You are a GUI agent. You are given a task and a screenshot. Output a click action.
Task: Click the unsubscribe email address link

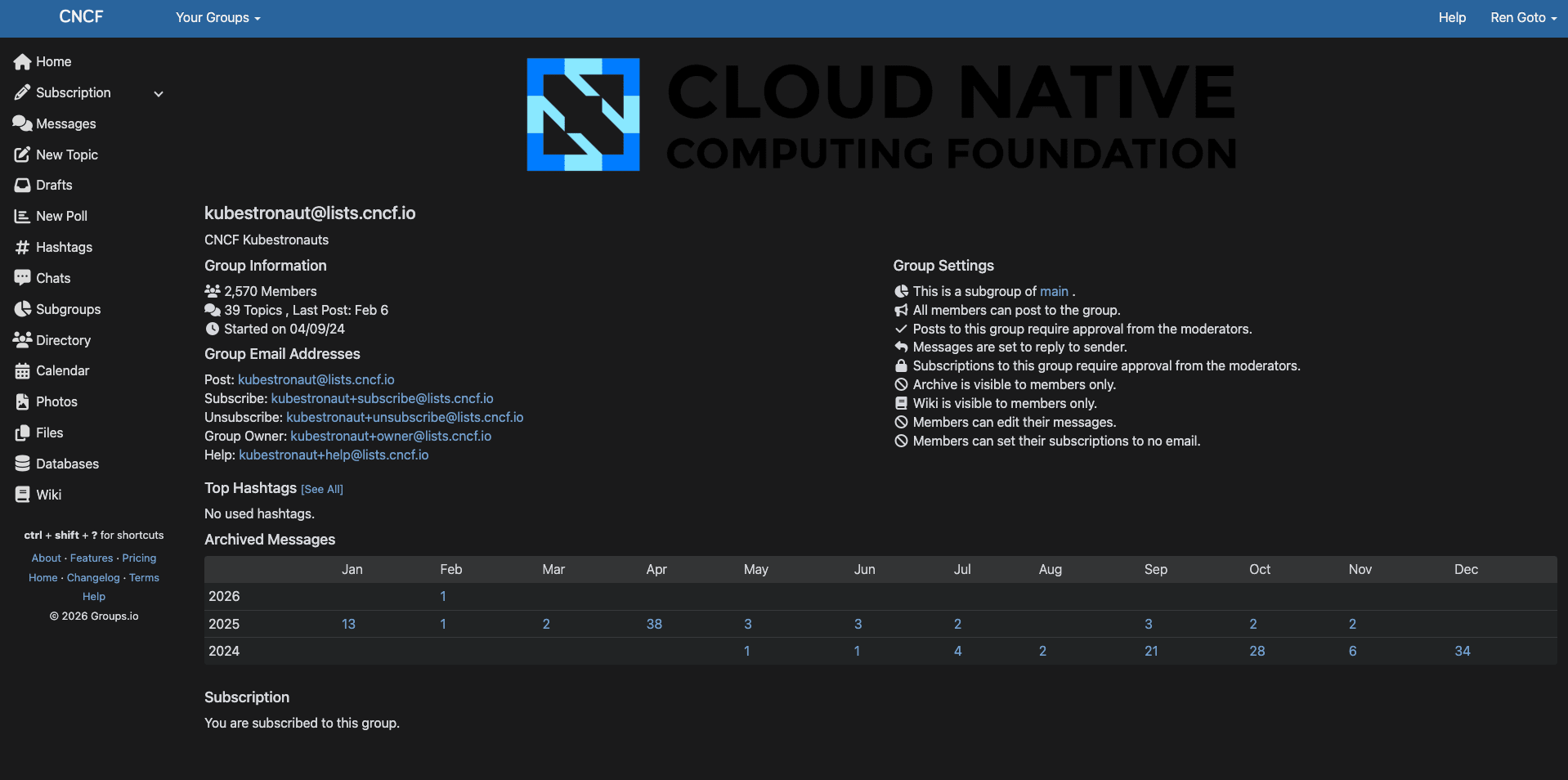405,417
